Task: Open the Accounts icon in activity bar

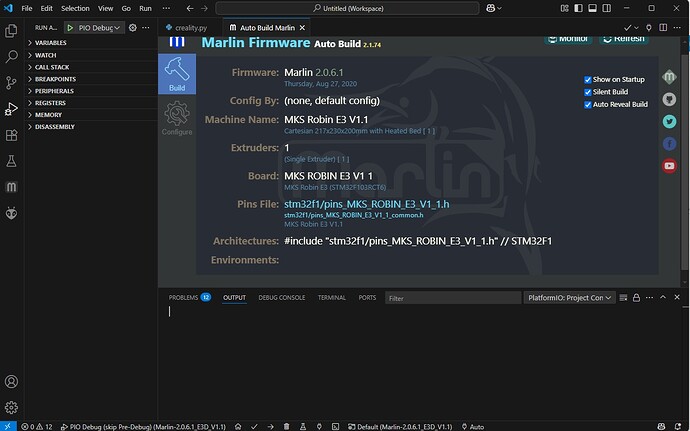Action: (x=11, y=381)
